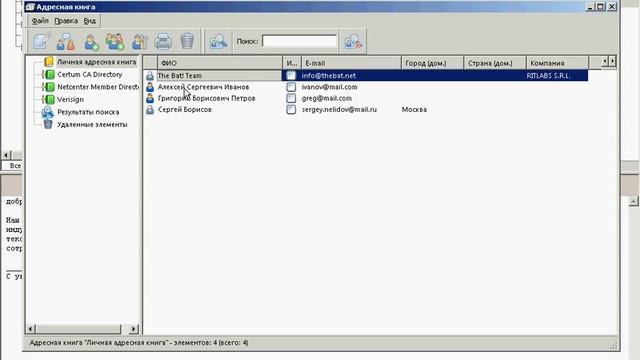Click right arrow of folder tree scrollbar

[x=133, y=329]
